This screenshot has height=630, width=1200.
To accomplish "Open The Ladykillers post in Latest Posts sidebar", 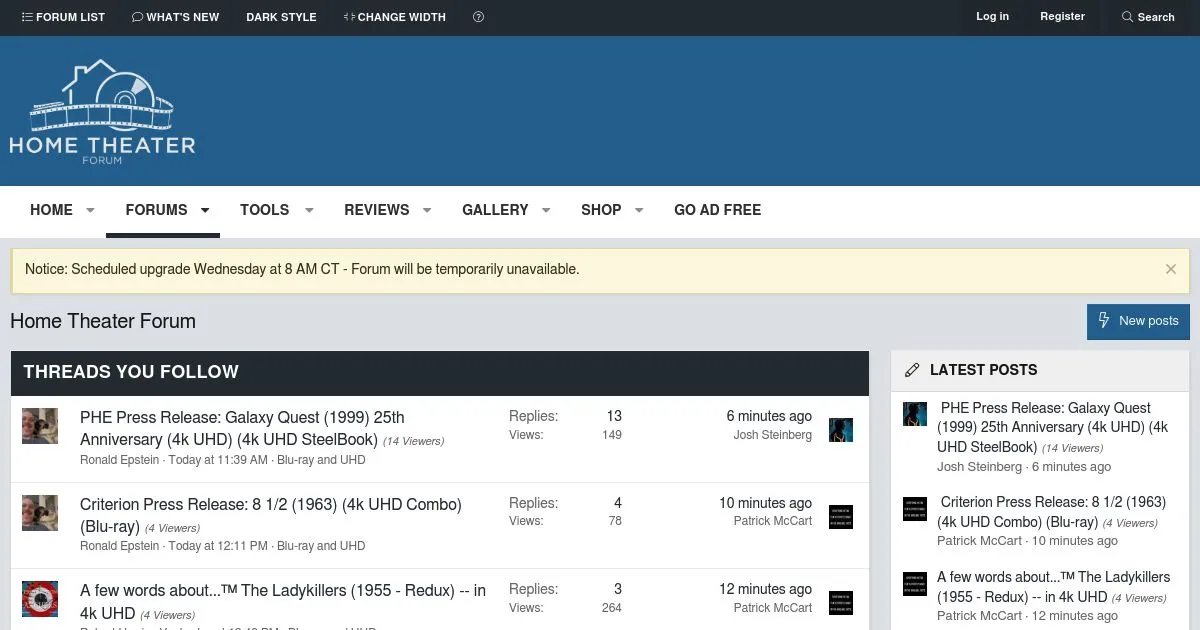I will click(1053, 587).
